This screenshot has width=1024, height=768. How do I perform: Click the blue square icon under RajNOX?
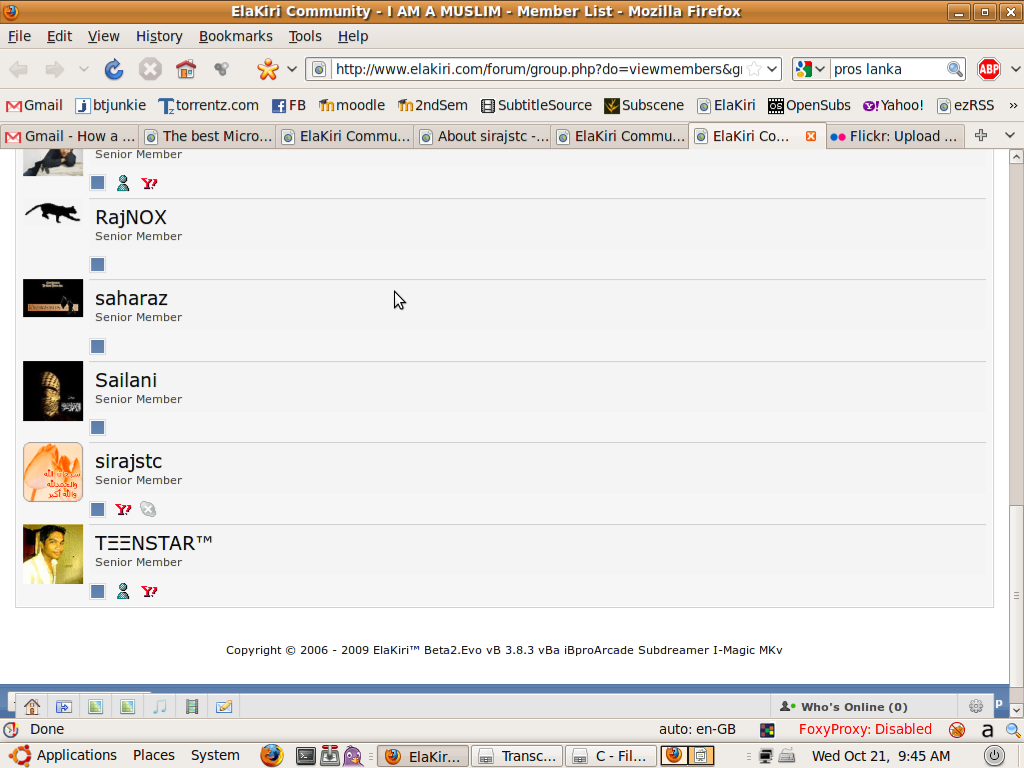(97, 264)
